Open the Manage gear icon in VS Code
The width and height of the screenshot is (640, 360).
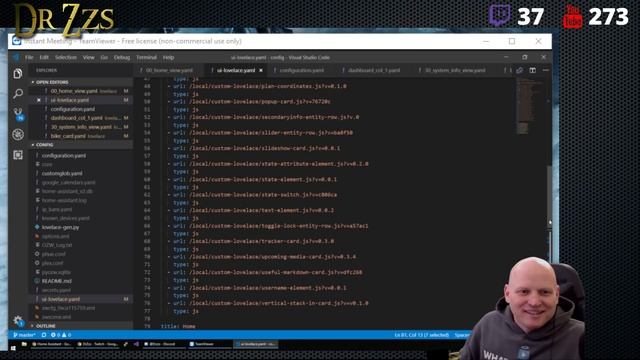[x=18, y=320]
